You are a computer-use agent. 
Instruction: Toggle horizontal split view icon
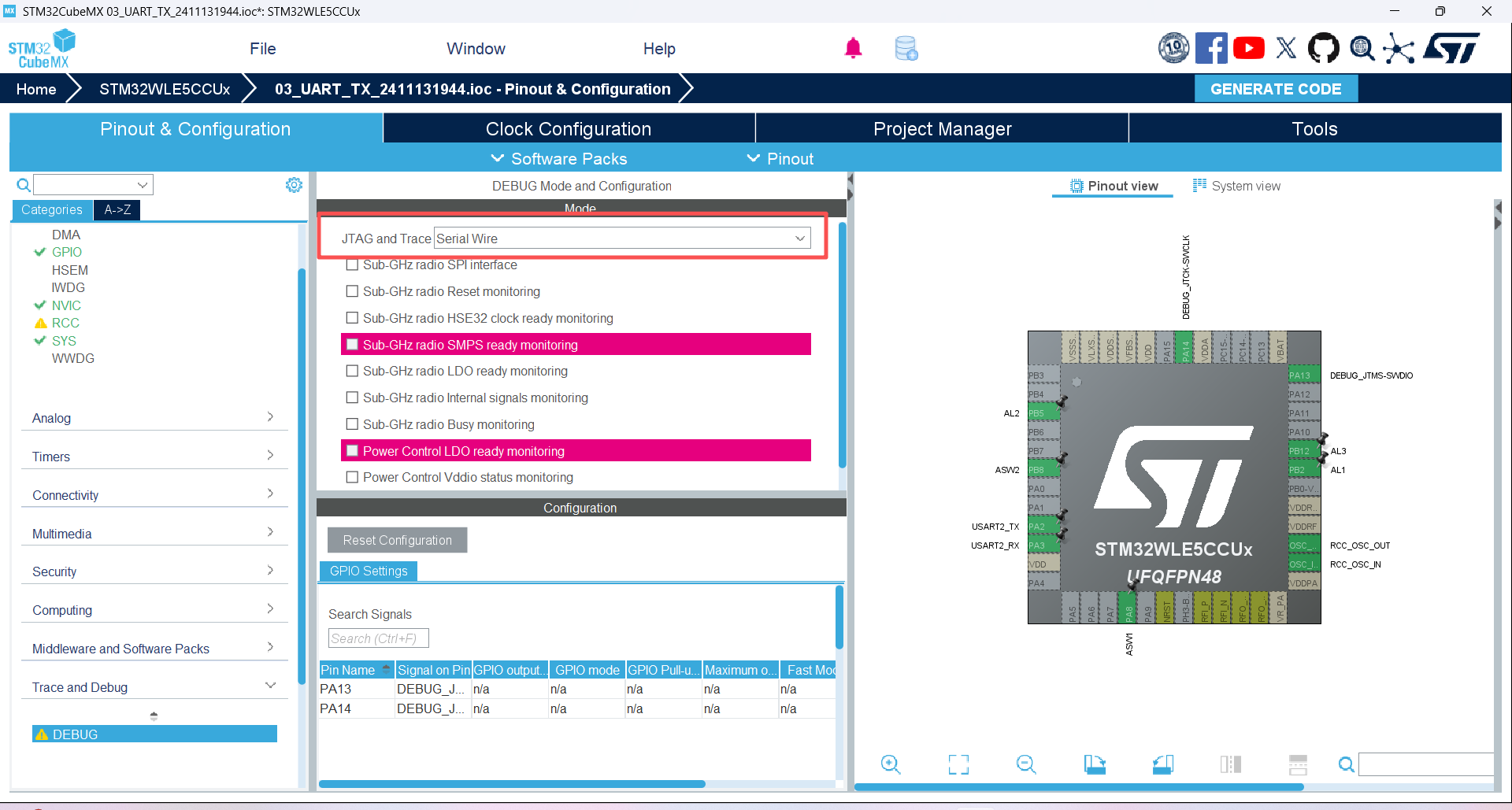[1298, 764]
